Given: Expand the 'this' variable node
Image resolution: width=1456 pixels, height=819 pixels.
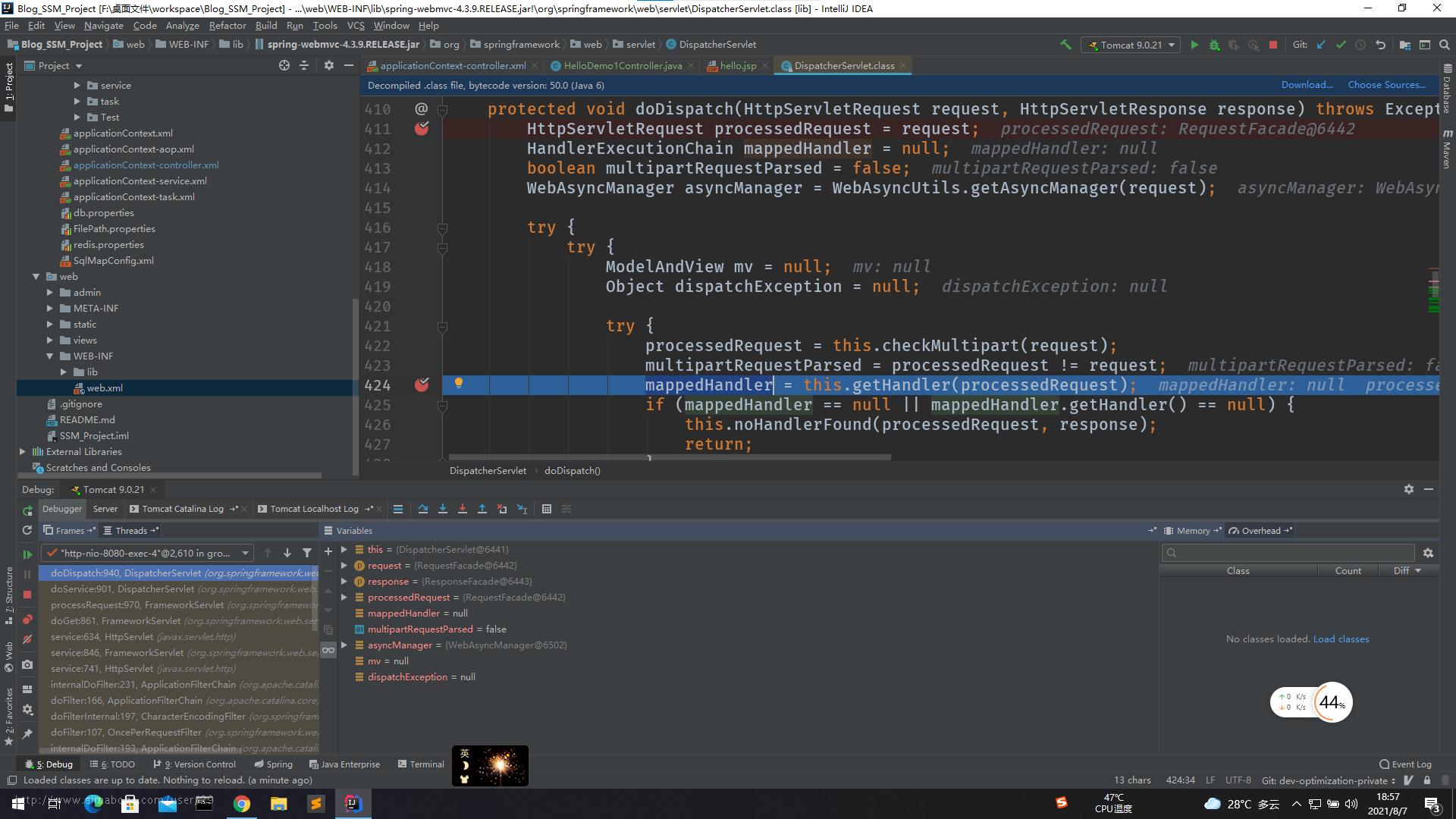Looking at the screenshot, I should tap(344, 550).
